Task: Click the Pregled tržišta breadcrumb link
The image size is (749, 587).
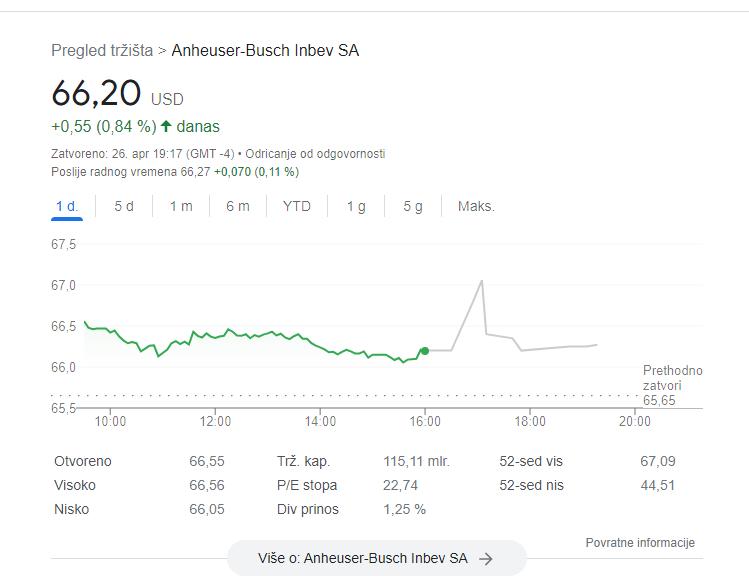Action: [x=102, y=50]
